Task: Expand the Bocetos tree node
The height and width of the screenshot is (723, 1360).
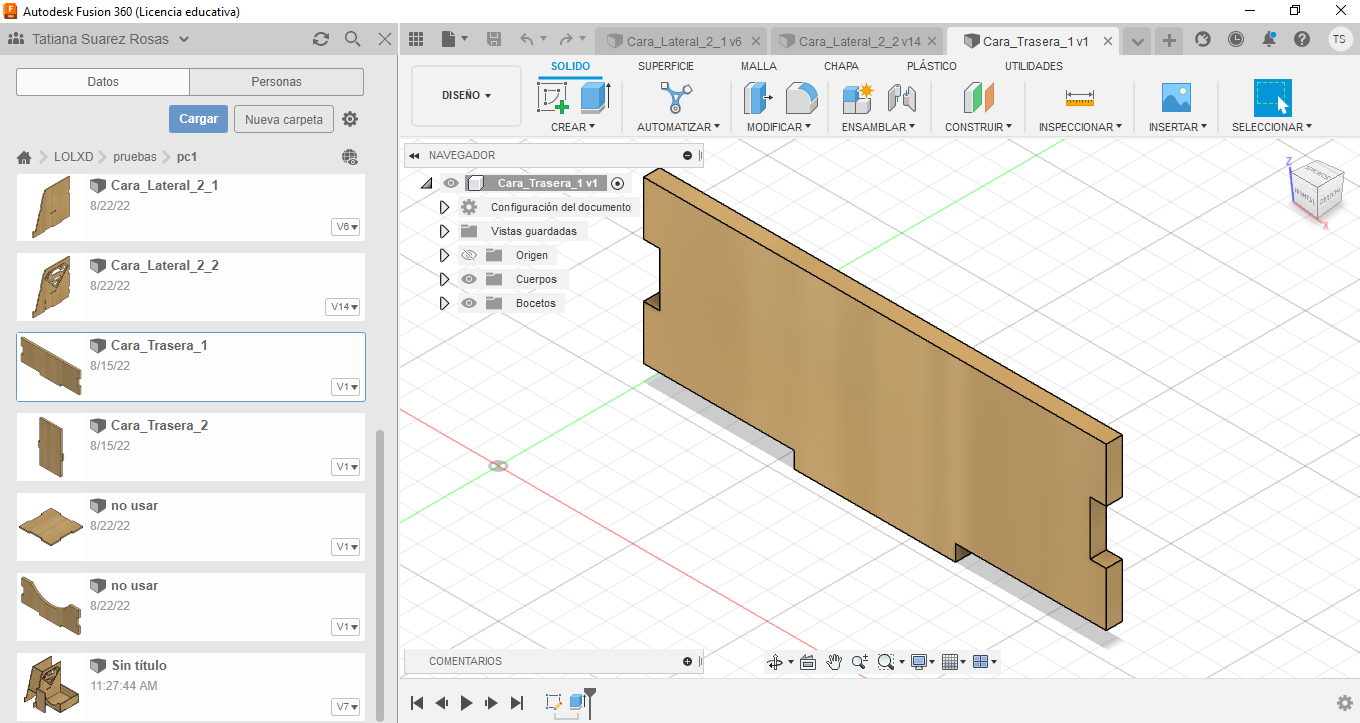Action: click(445, 303)
